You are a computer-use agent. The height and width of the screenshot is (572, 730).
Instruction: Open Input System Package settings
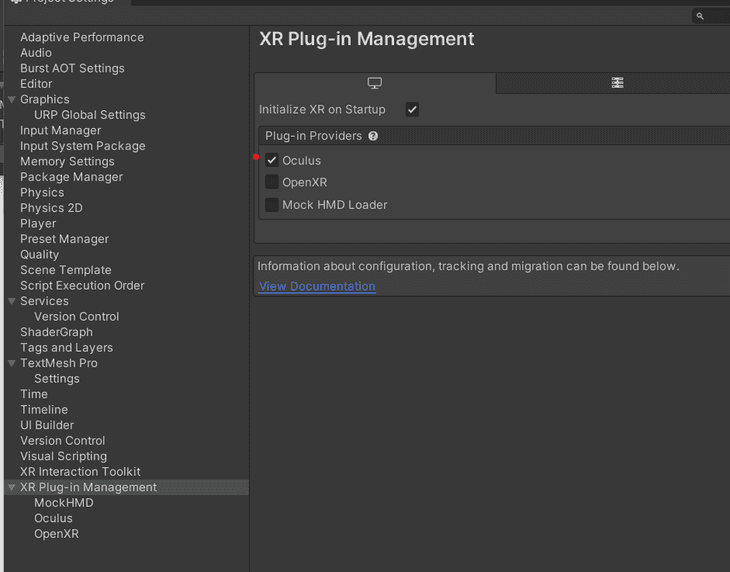click(x=83, y=146)
